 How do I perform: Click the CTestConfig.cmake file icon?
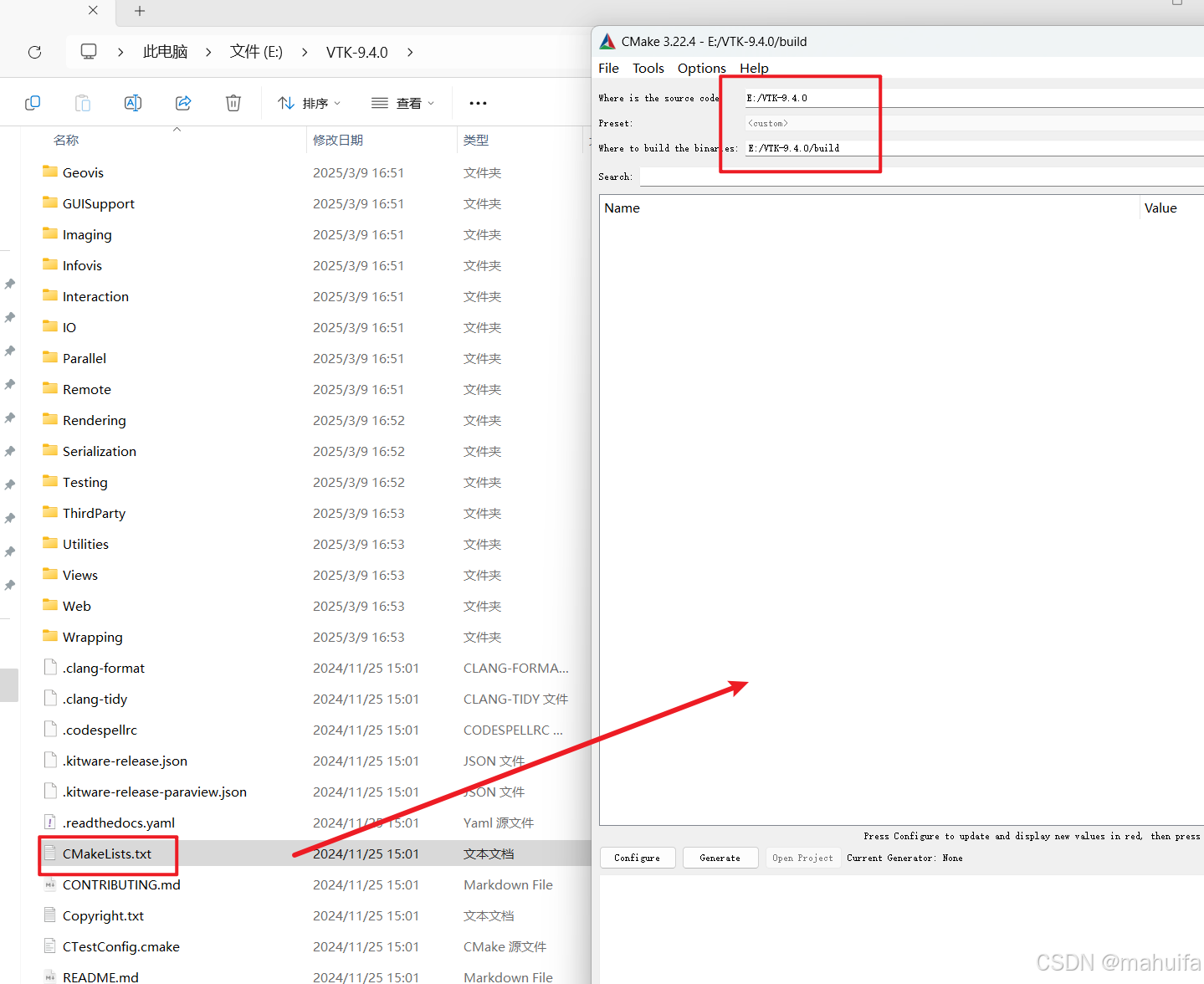50,946
